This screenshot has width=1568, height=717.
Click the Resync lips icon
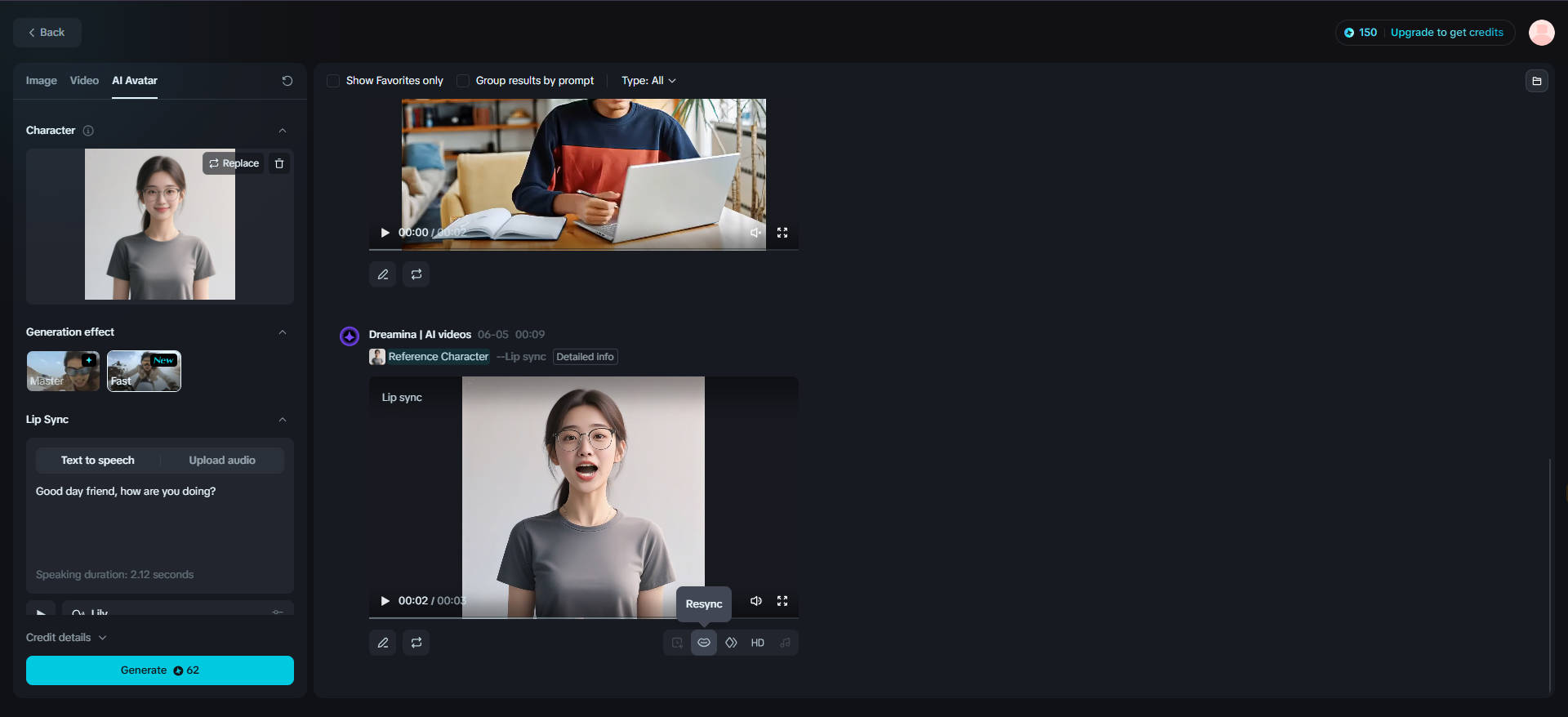pyautogui.click(x=704, y=643)
